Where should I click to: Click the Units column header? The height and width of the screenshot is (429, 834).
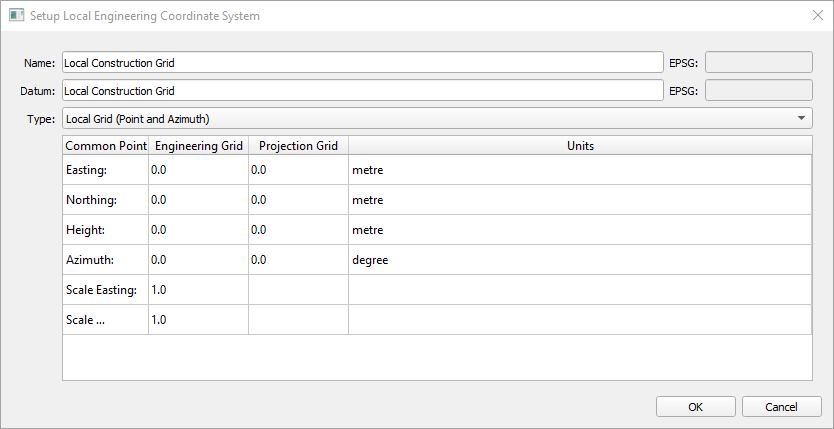coord(579,146)
